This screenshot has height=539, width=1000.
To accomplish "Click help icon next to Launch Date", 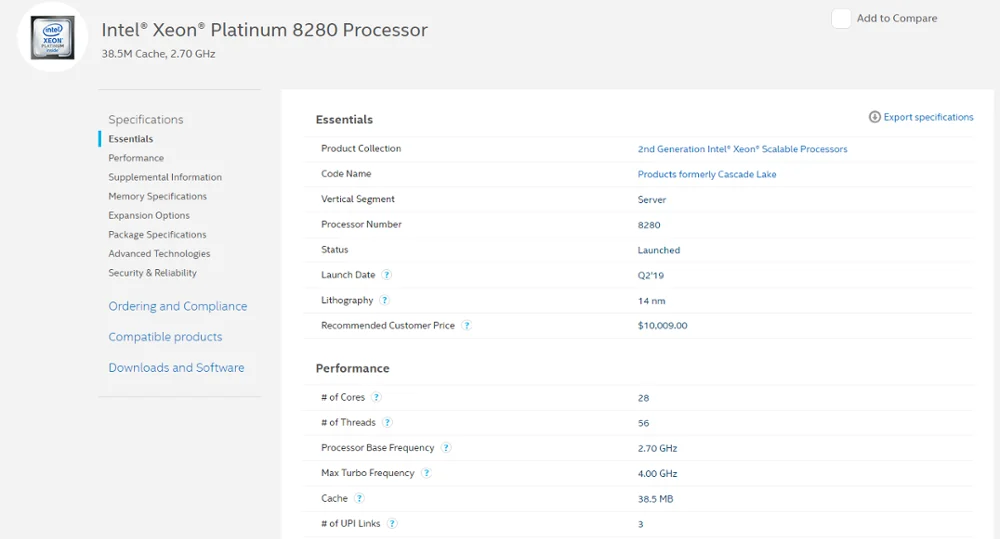I will pos(387,275).
